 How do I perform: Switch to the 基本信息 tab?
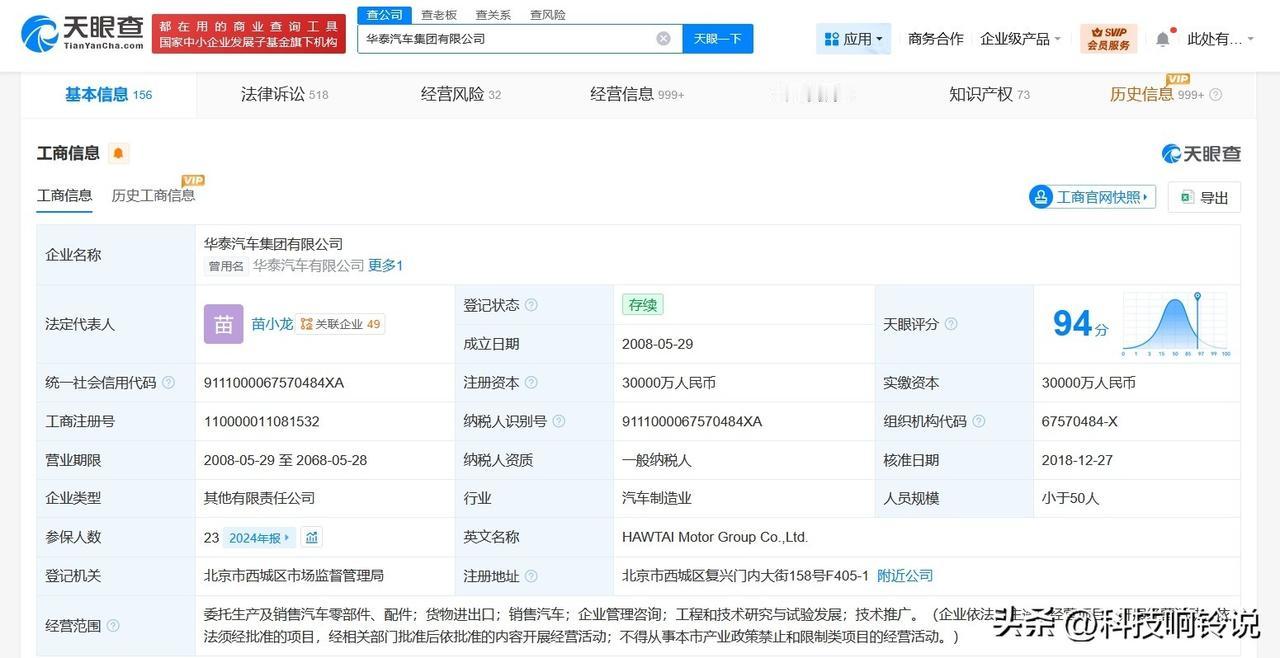tap(108, 95)
